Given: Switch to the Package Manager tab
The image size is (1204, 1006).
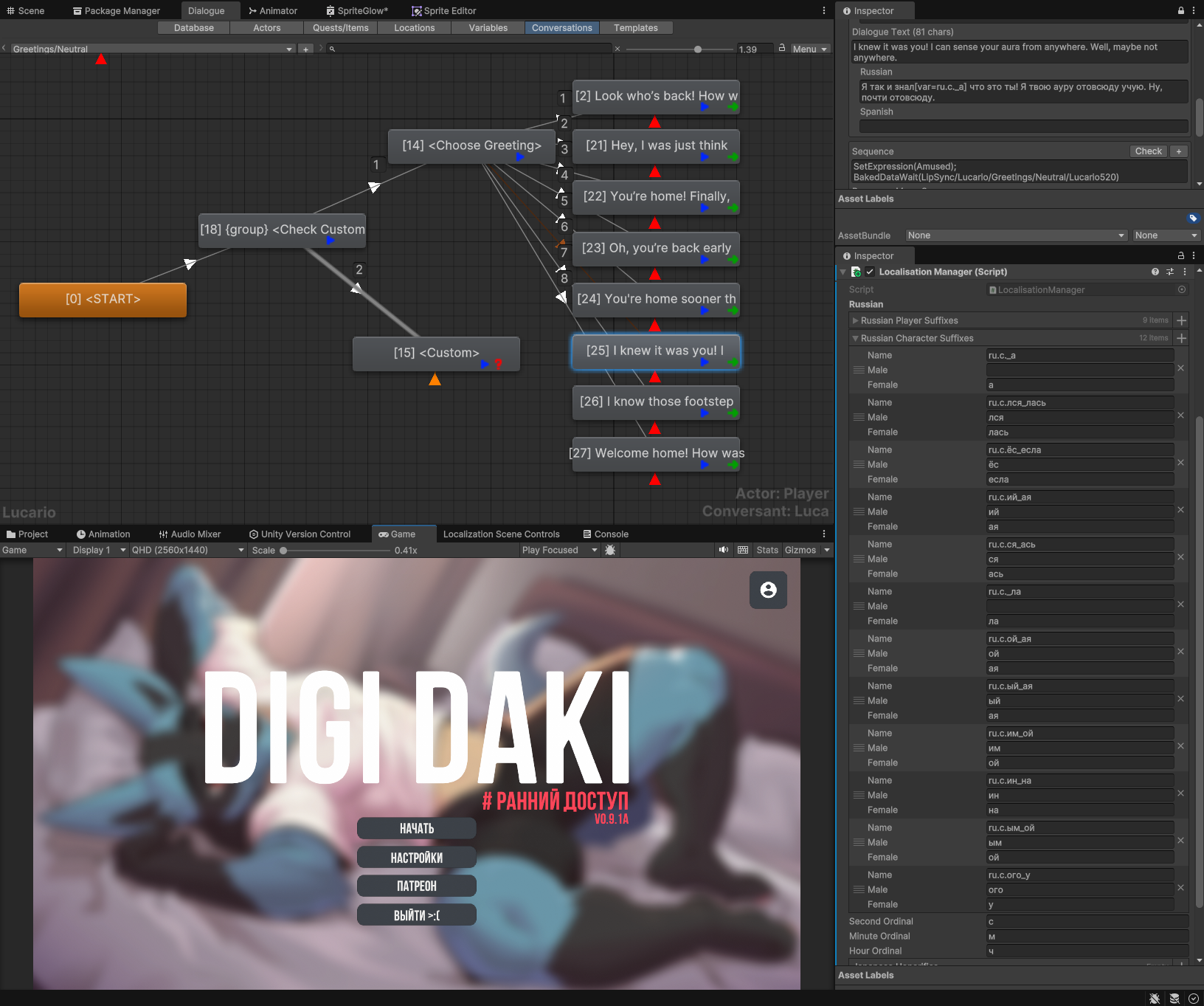Looking at the screenshot, I should pyautogui.click(x=117, y=11).
